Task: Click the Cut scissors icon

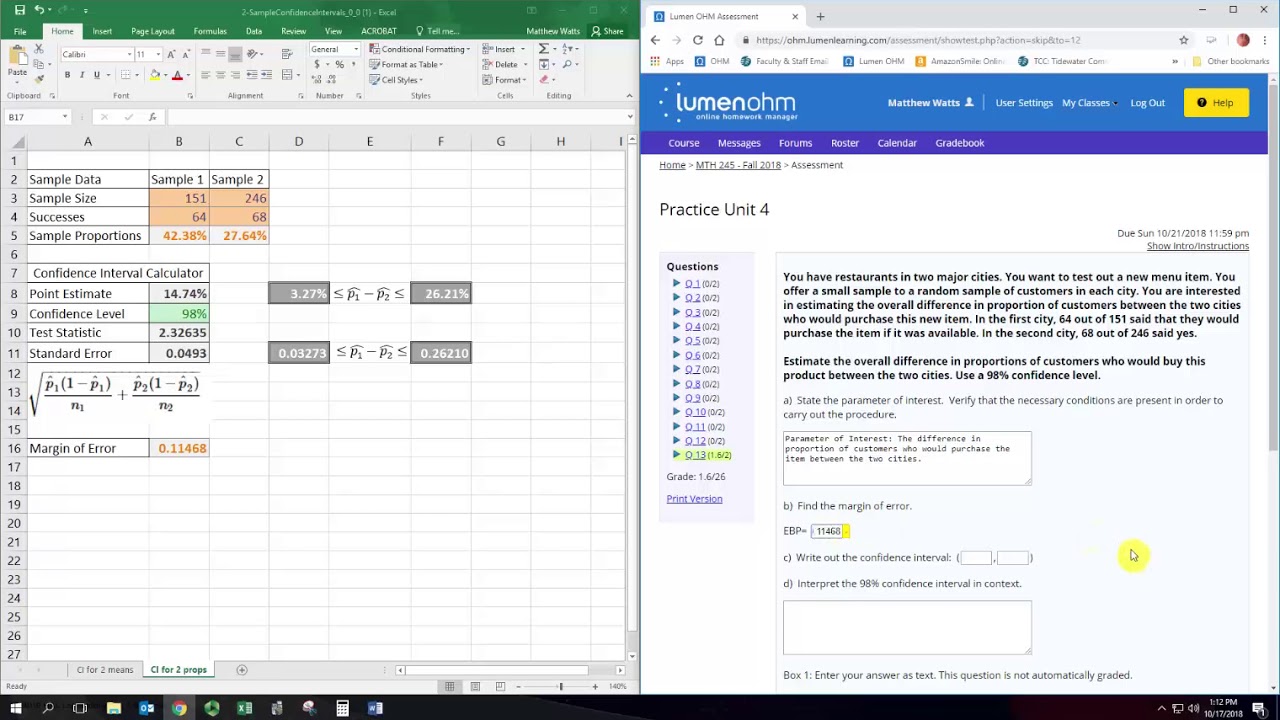Action: point(39,49)
